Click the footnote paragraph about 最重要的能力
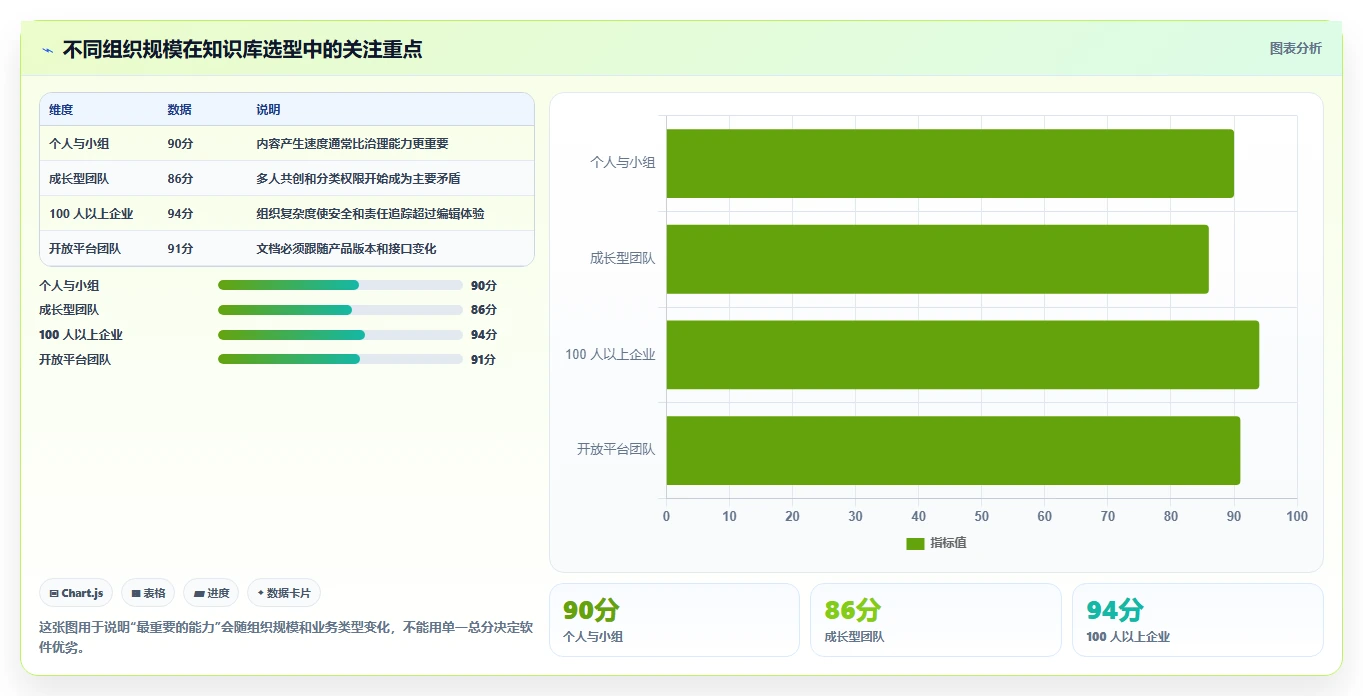The width and height of the screenshot is (1363, 696). tap(286, 637)
